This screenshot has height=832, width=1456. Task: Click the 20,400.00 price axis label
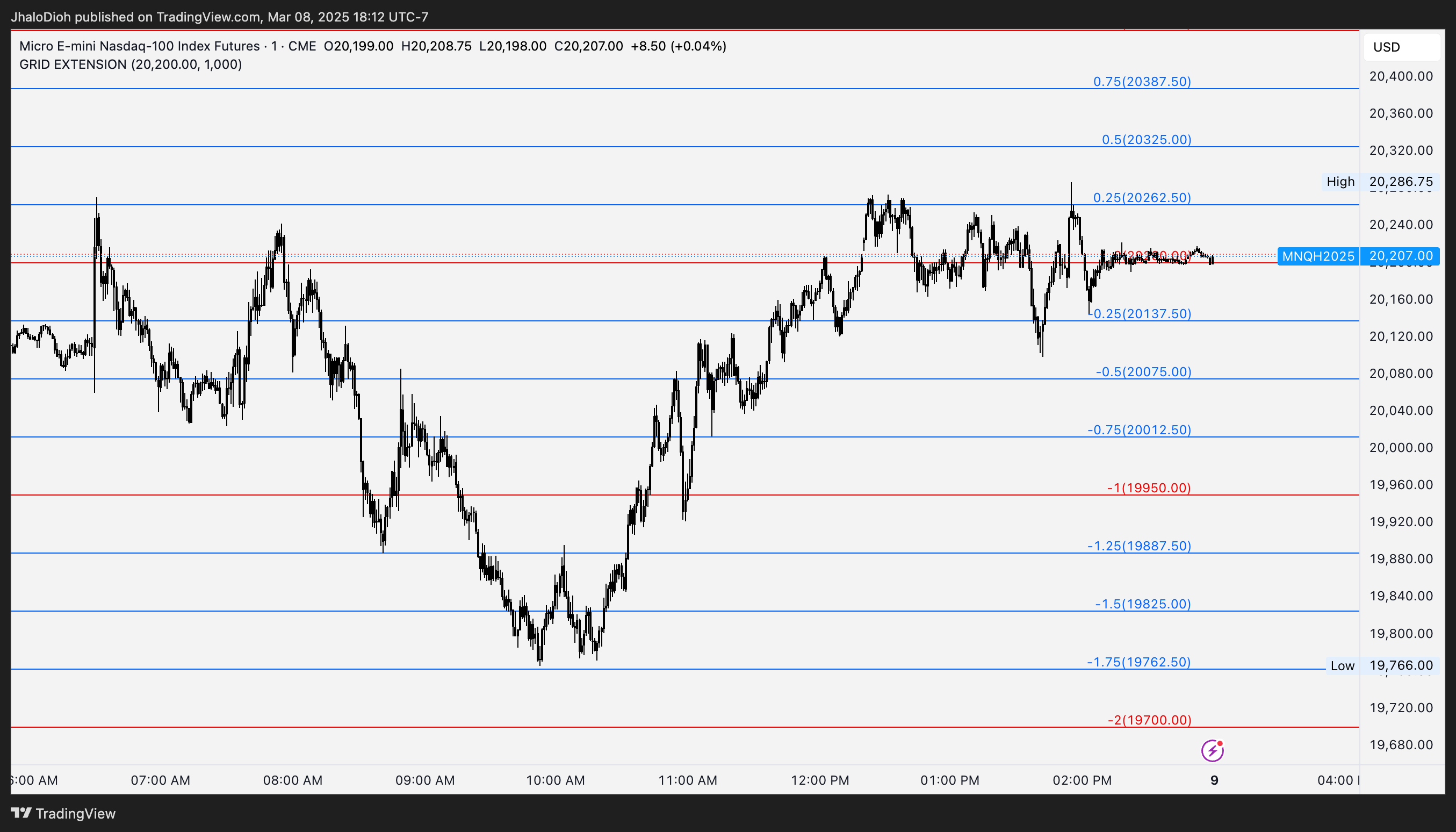[1401, 76]
